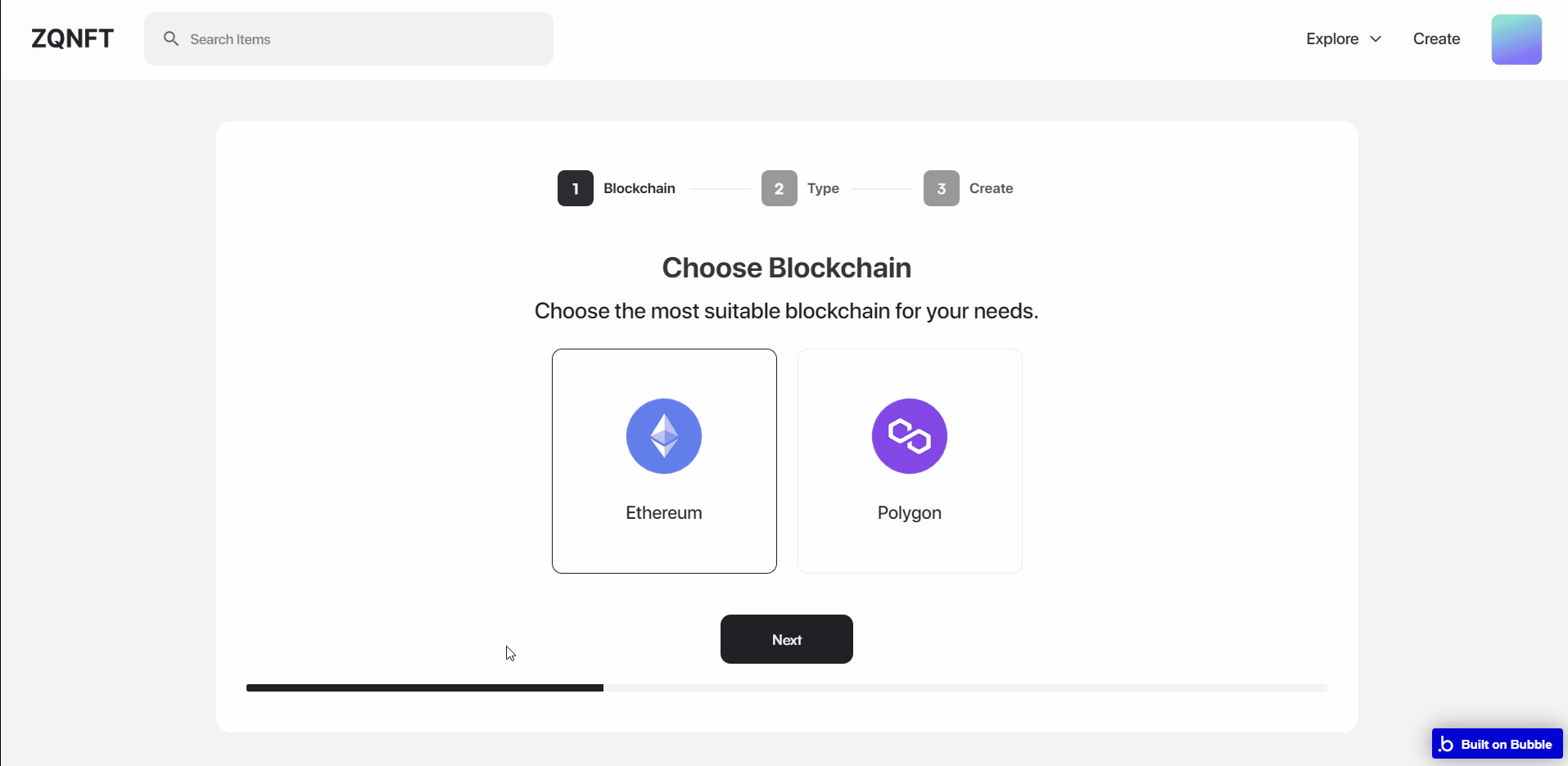Expand the Explore dropdown menu
Image resolution: width=1568 pixels, height=766 pixels.
[1344, 38]
